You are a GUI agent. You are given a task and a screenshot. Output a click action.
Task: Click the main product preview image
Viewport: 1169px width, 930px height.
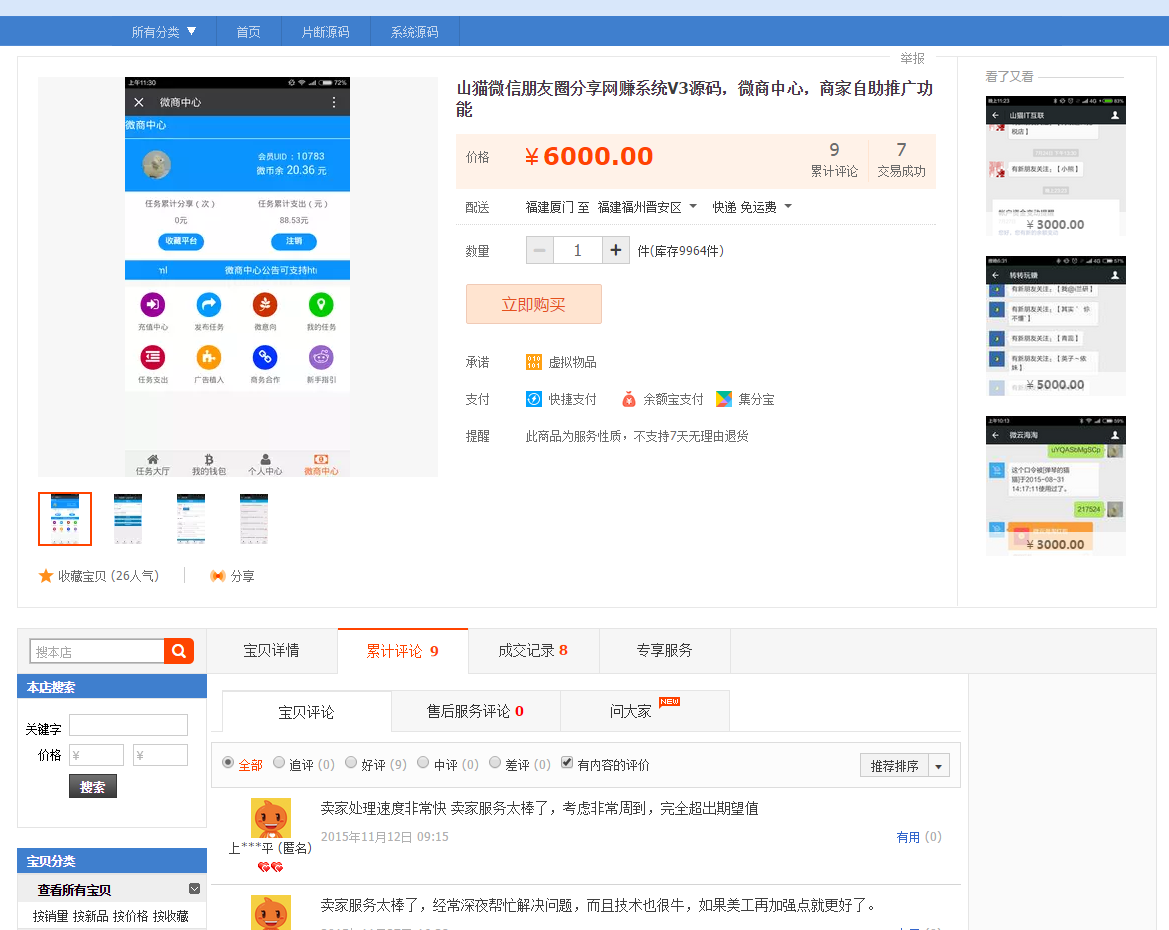pos(238,277)
